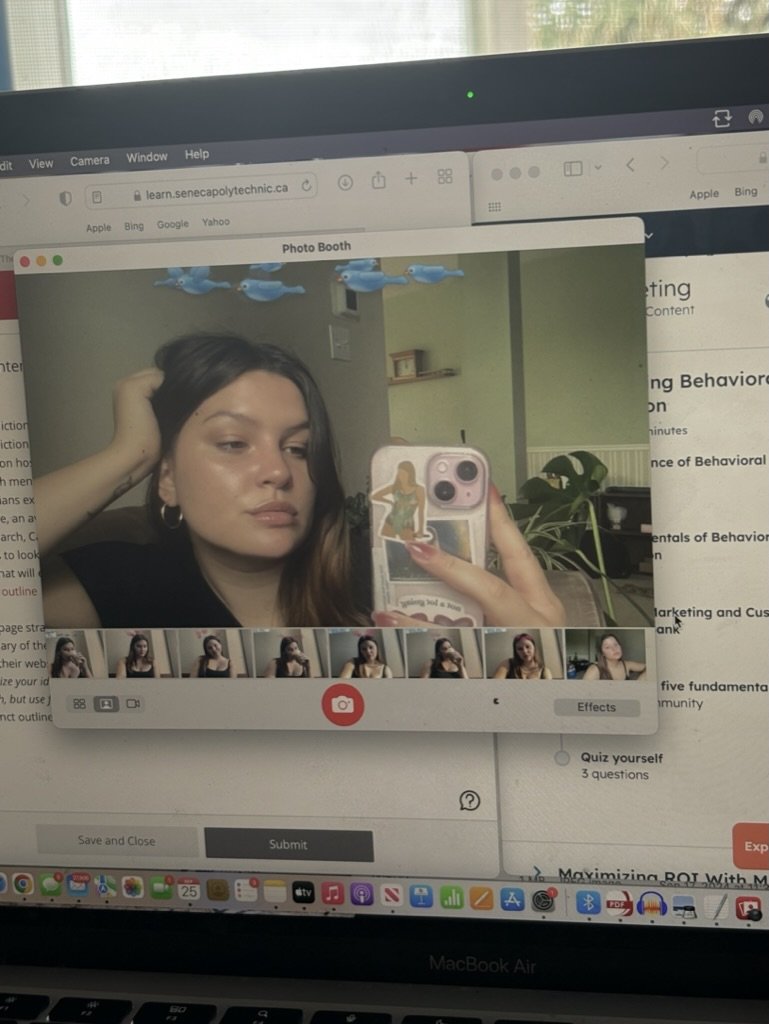Open Messages from the Dock
This screenshot has height=1024, width=769.
click(50, 885)
